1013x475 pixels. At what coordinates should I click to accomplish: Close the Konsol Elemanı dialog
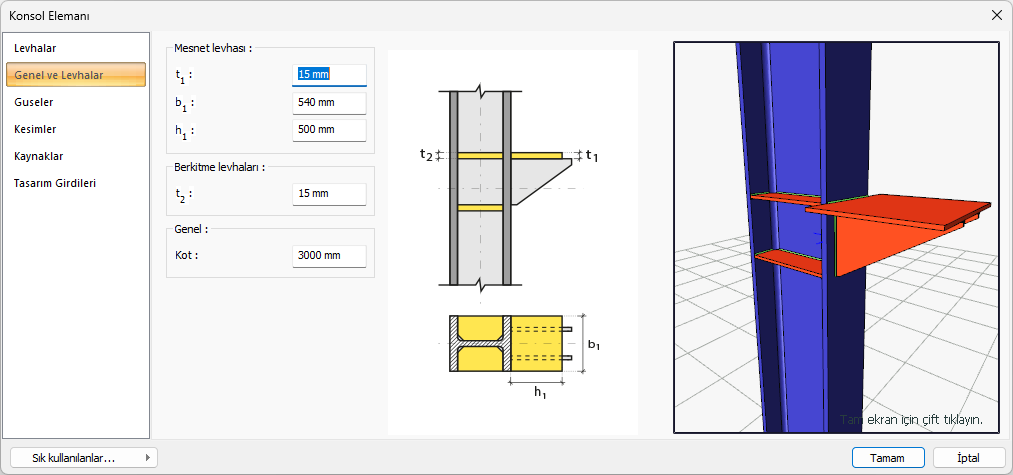pos(996,16)
